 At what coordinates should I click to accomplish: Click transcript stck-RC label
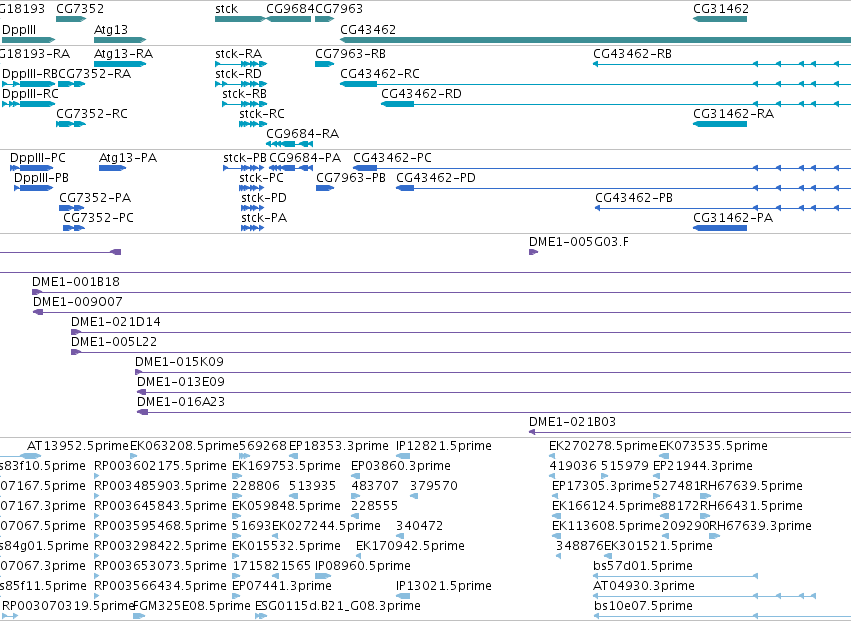pos(262,113)
